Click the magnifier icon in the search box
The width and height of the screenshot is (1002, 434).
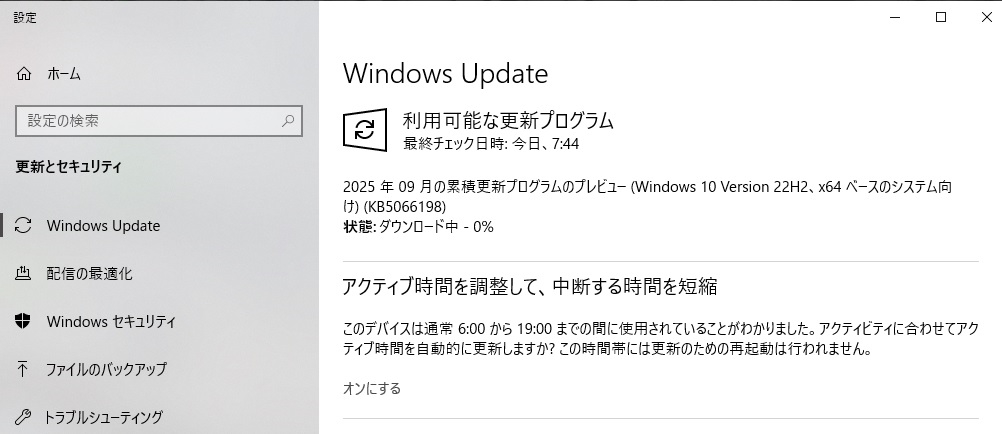(x=288, y=121)
